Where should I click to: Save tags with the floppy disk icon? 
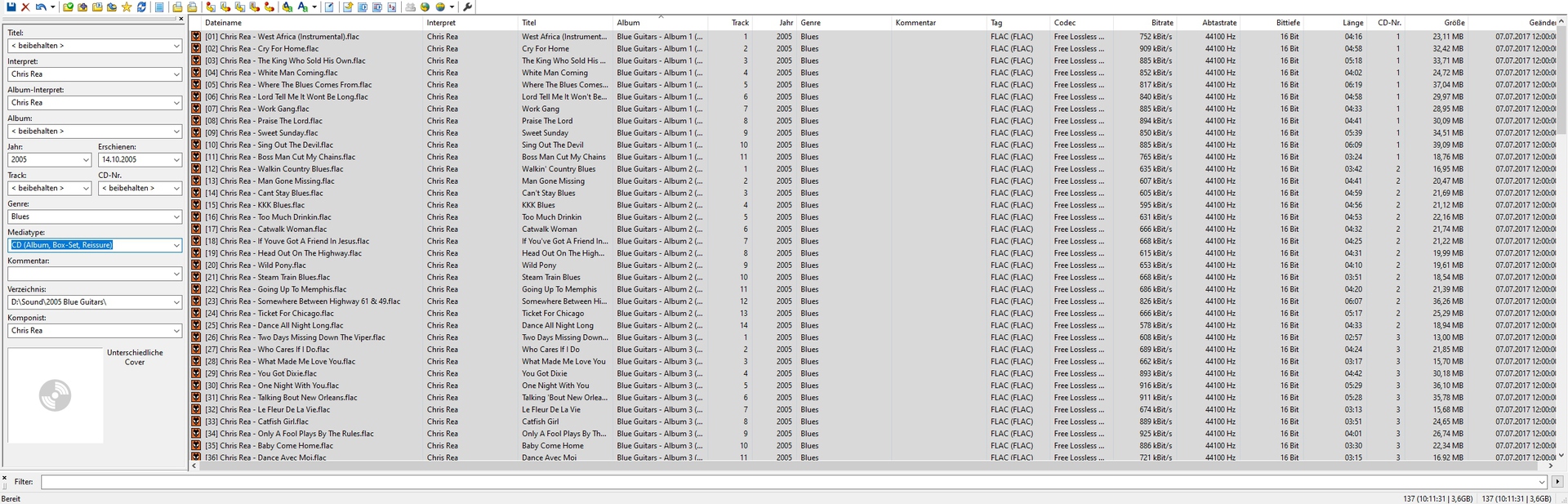[11, 7]
